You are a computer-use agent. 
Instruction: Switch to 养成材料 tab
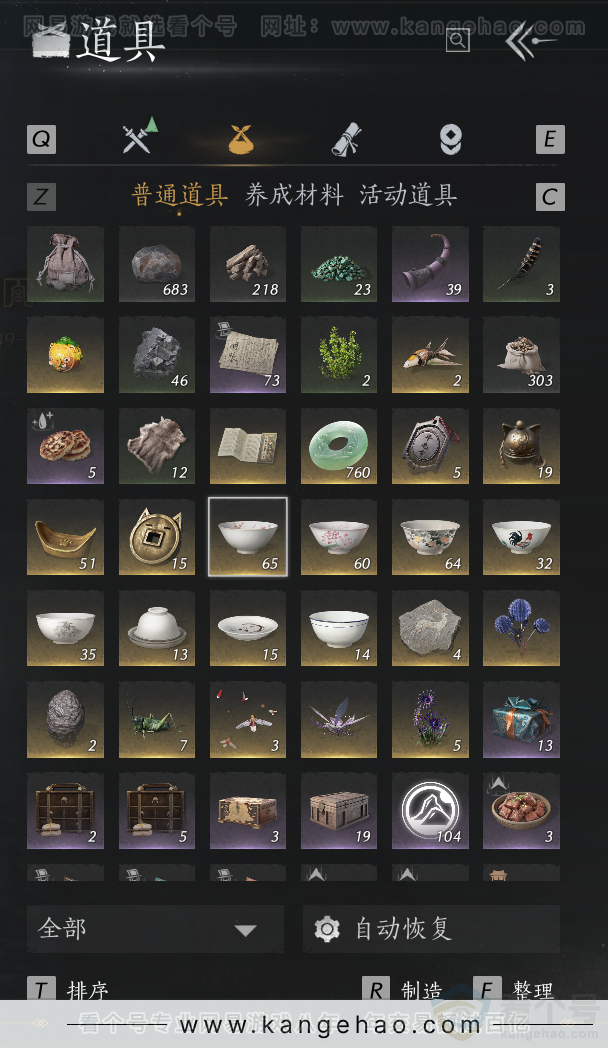click(294, 195)
